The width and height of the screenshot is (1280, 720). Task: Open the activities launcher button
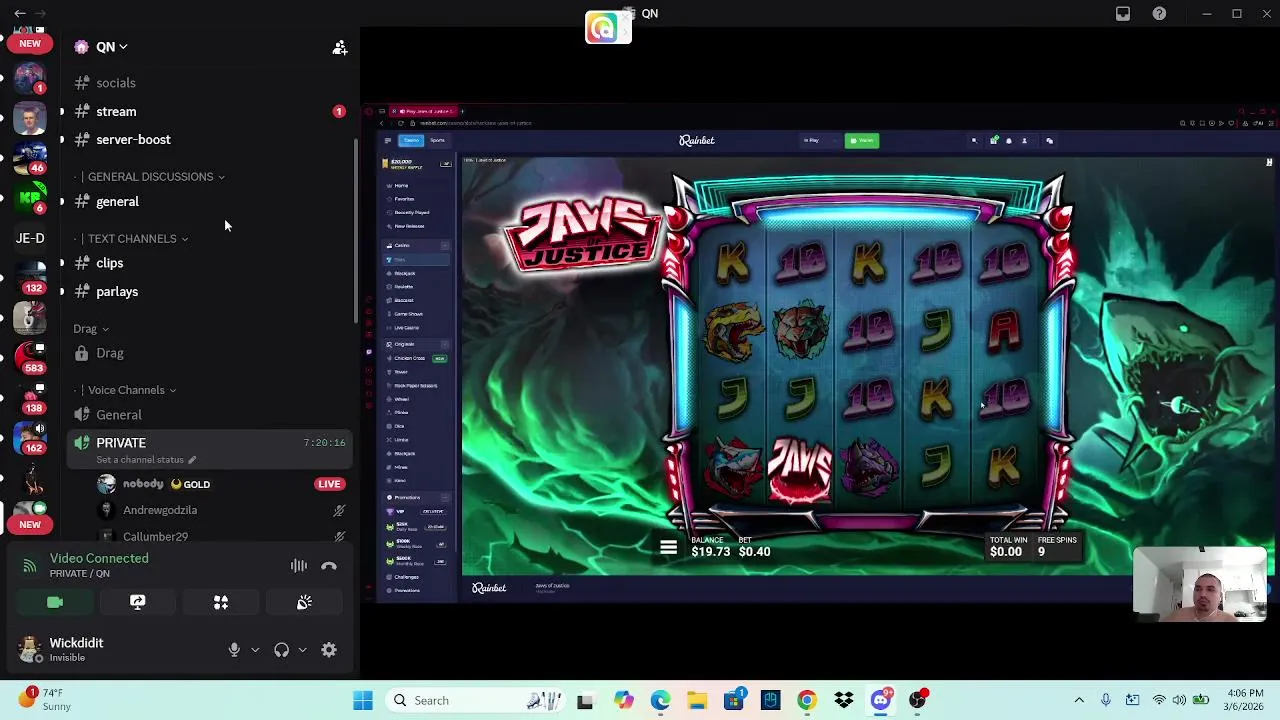click(221, 602)
